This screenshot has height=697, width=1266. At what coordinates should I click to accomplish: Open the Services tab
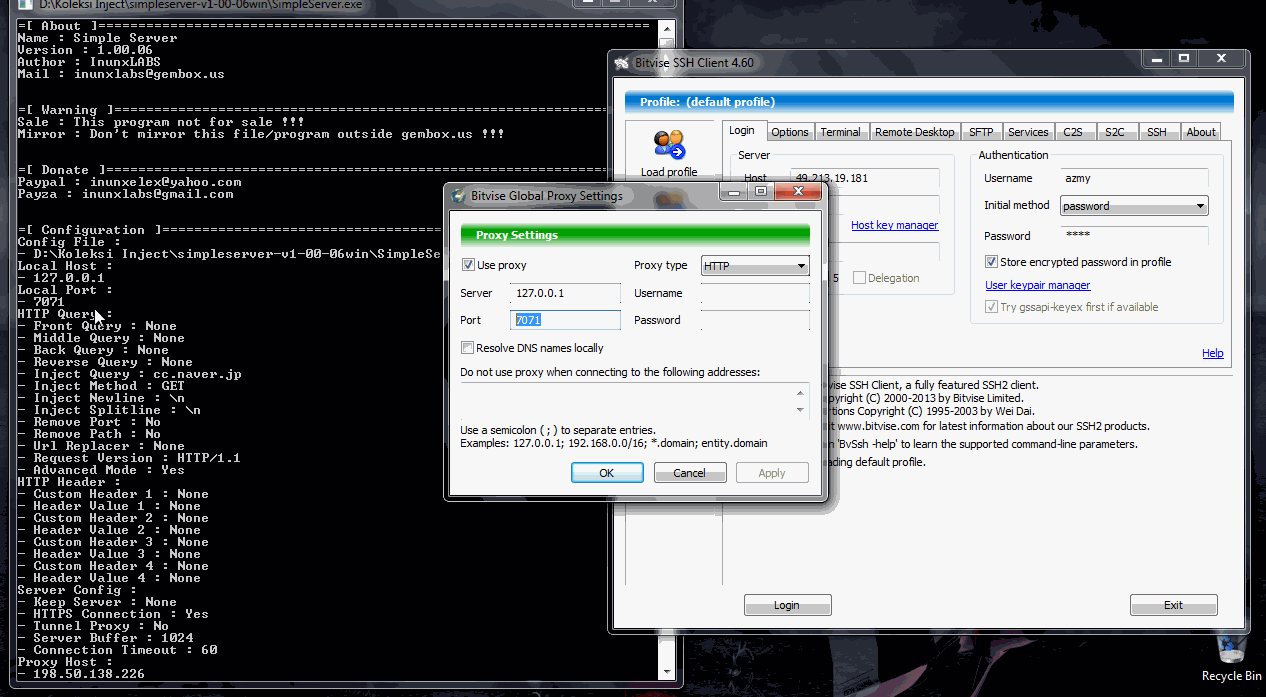(1028, 132)
